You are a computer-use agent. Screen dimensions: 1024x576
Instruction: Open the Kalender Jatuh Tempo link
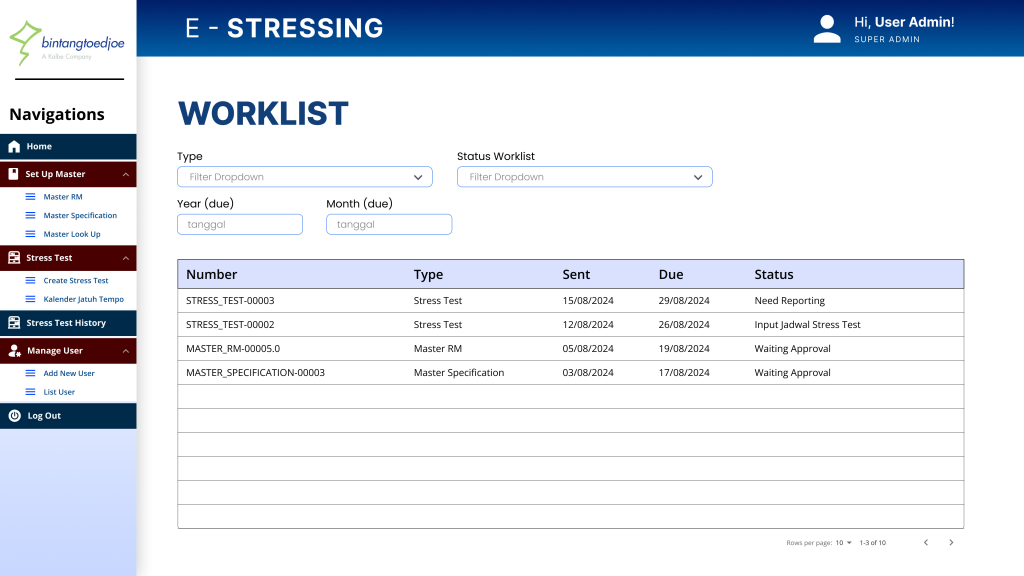83,299
